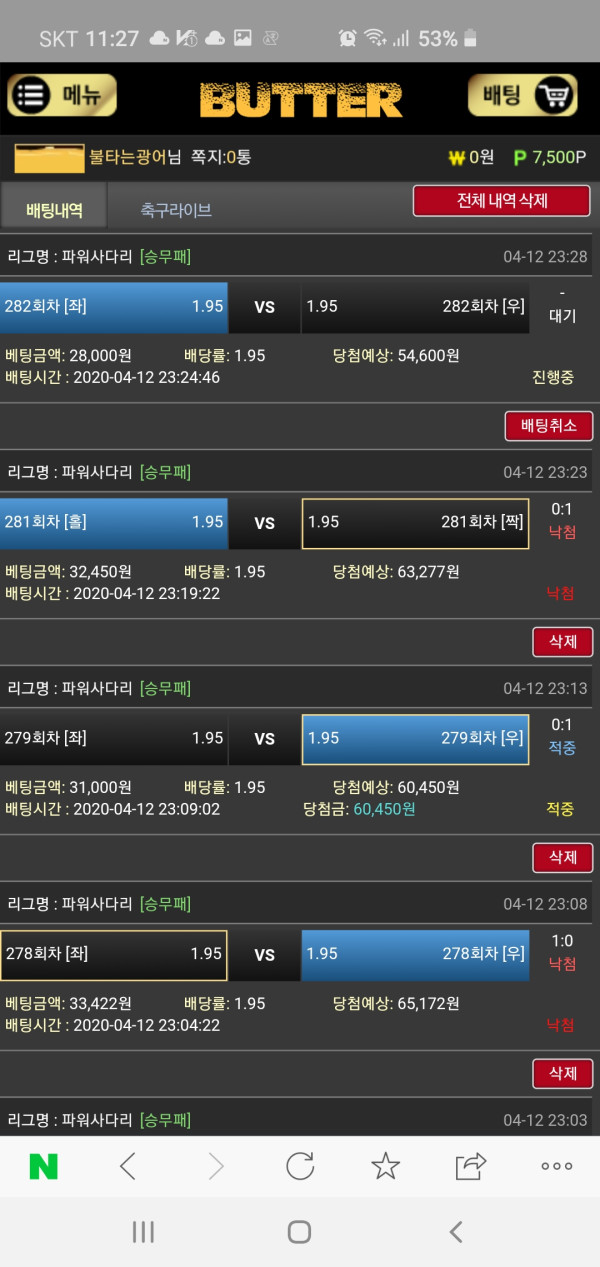Switch to 축구라이브 tab
The width and height of the screenshot is (600, 1267).
(176, 210)
